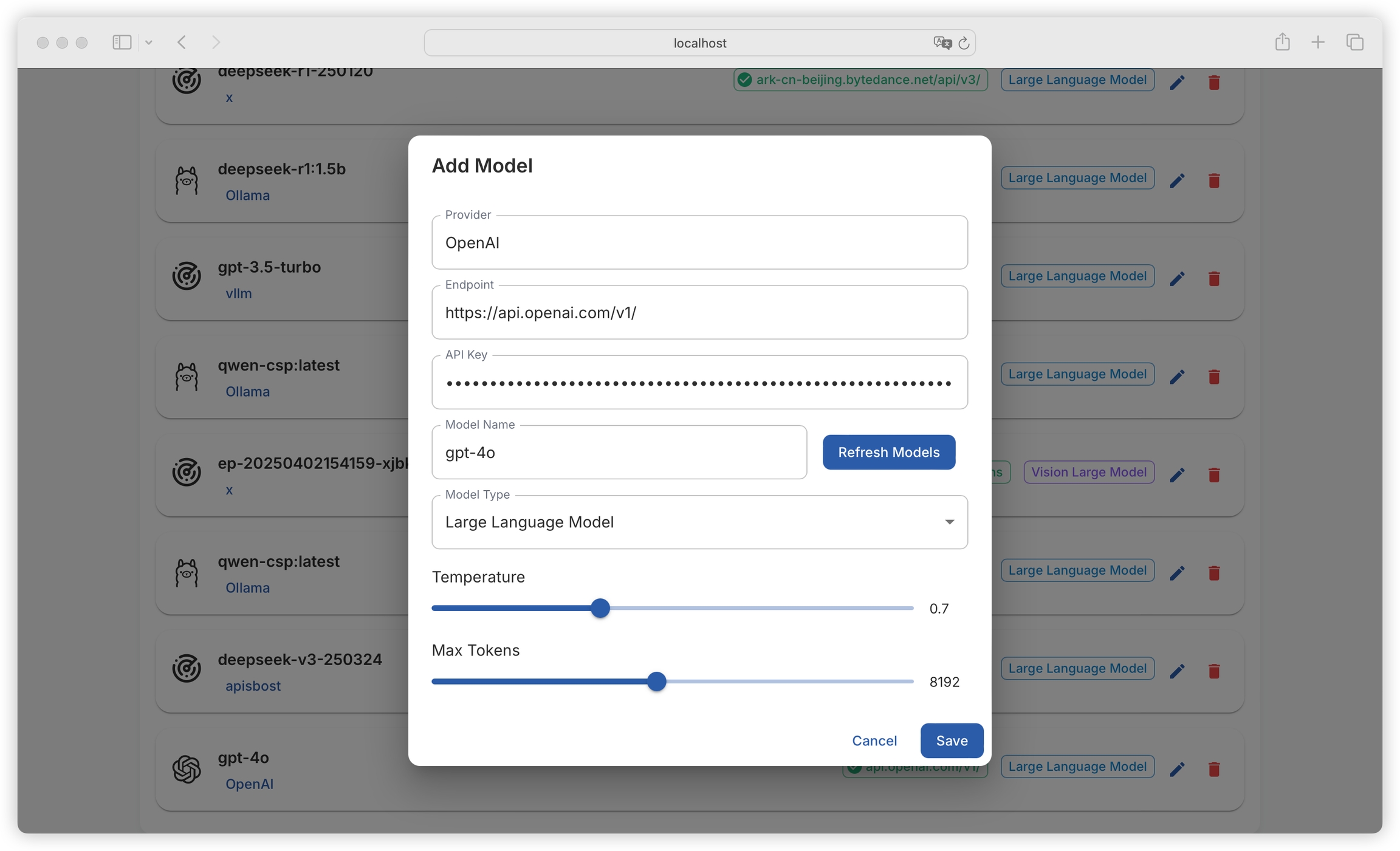Click the Safari share icon
1400x851 pixels.
[1282, 42]
